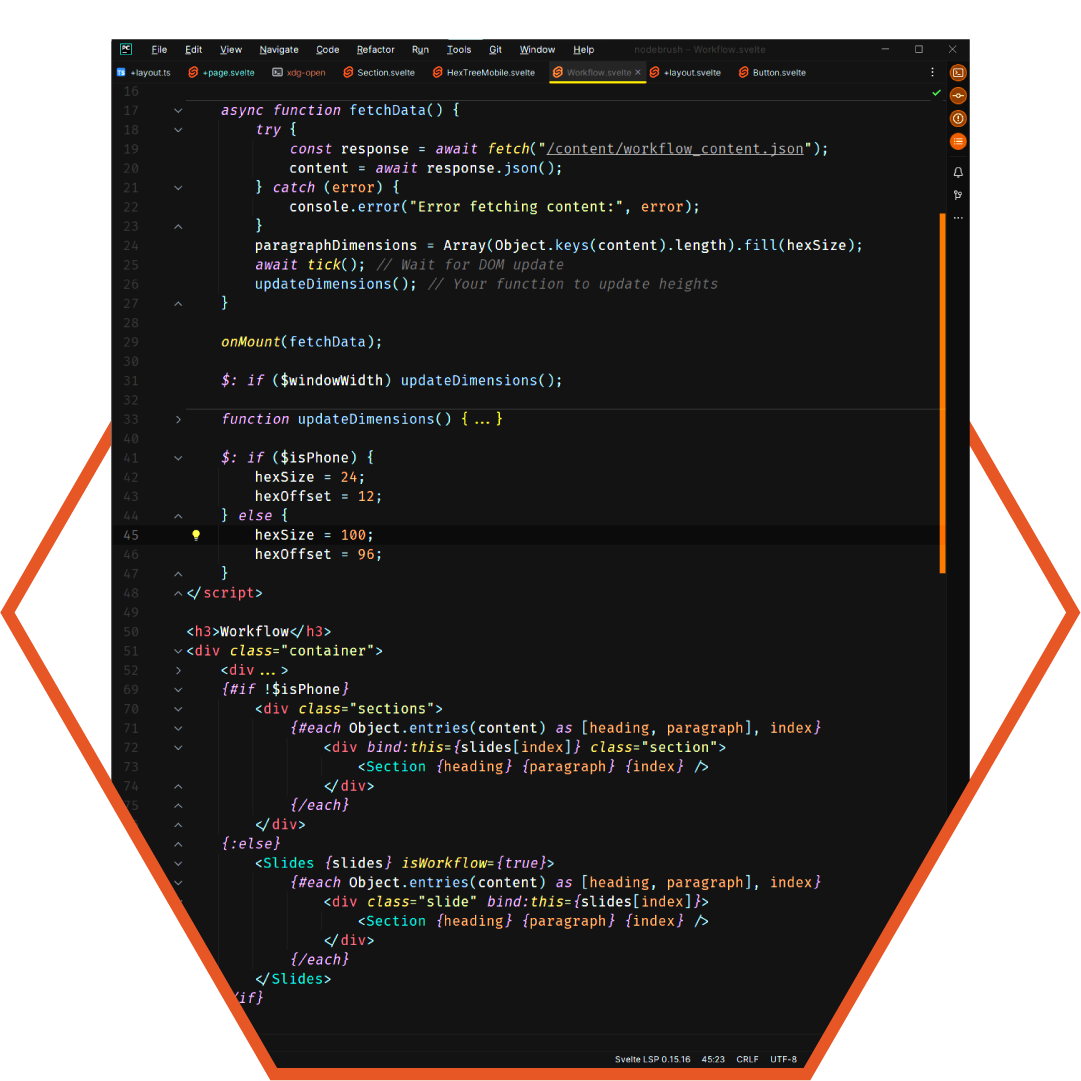Image resolution: width=1081 pixels, height=1081 pixels.
Task: Click the '<h3>Workflow</h3>' heading line
Action: coord(259,632)
